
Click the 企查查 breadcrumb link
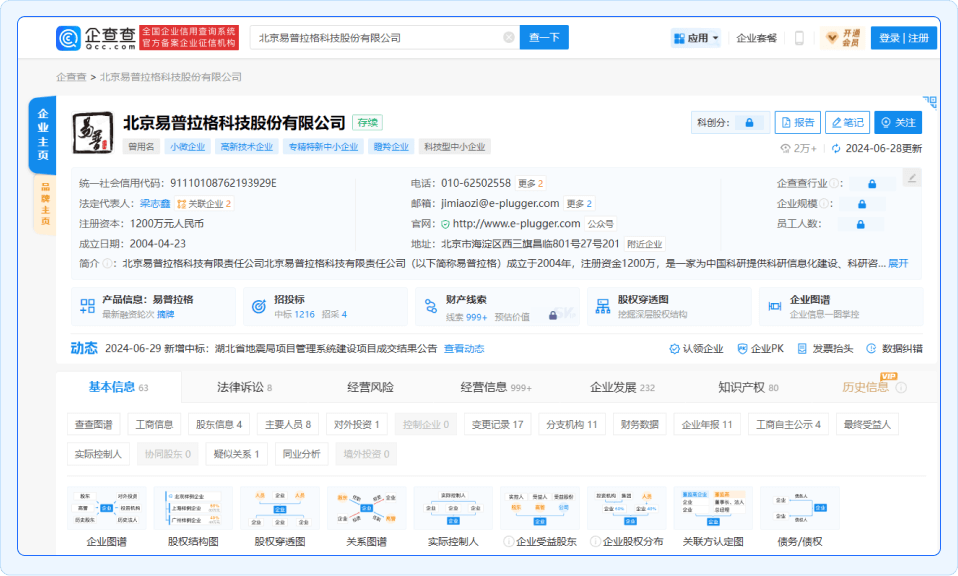pyautogui.click(x=71, y=77)
